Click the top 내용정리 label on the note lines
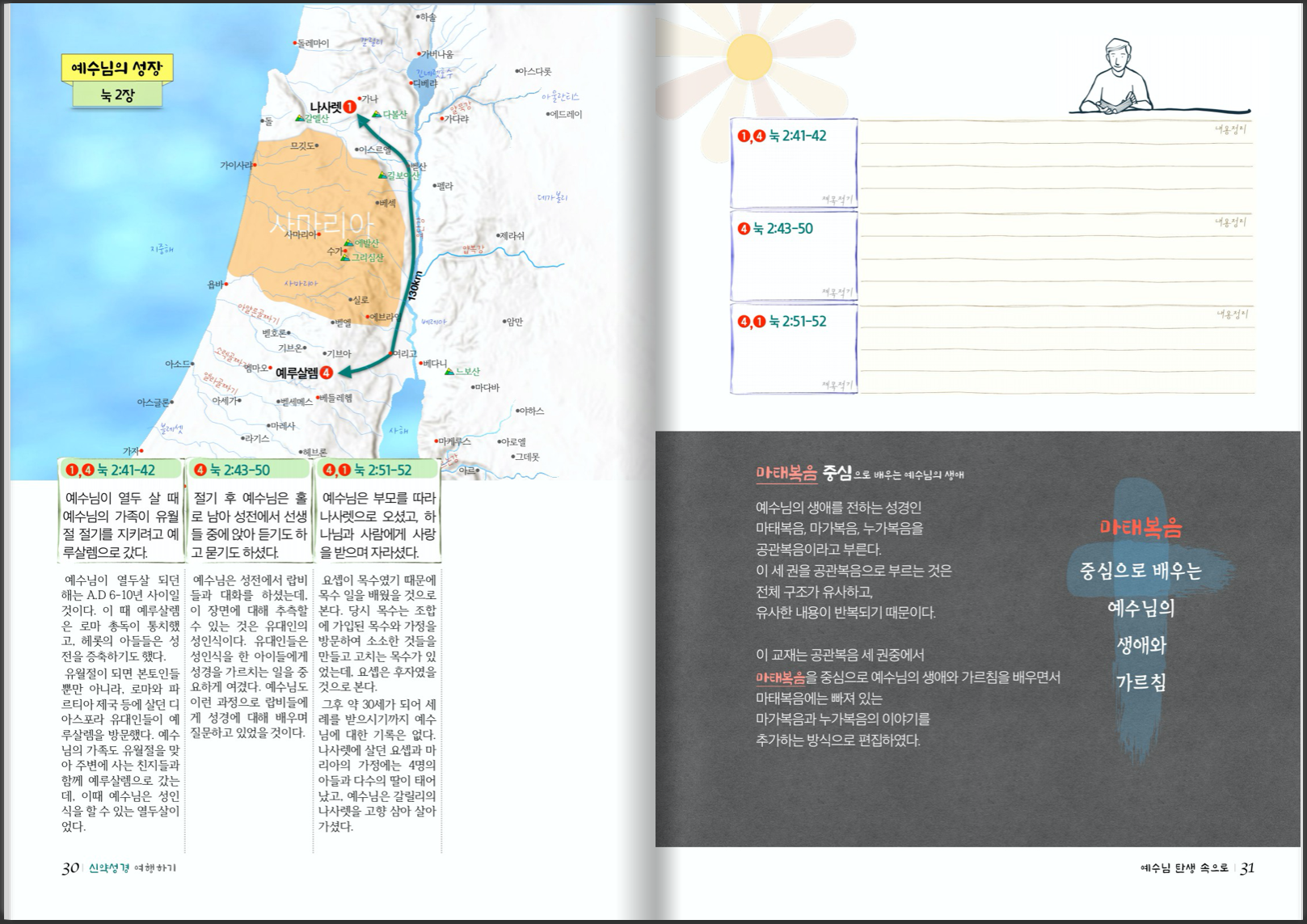 [x=1231, y=129]
